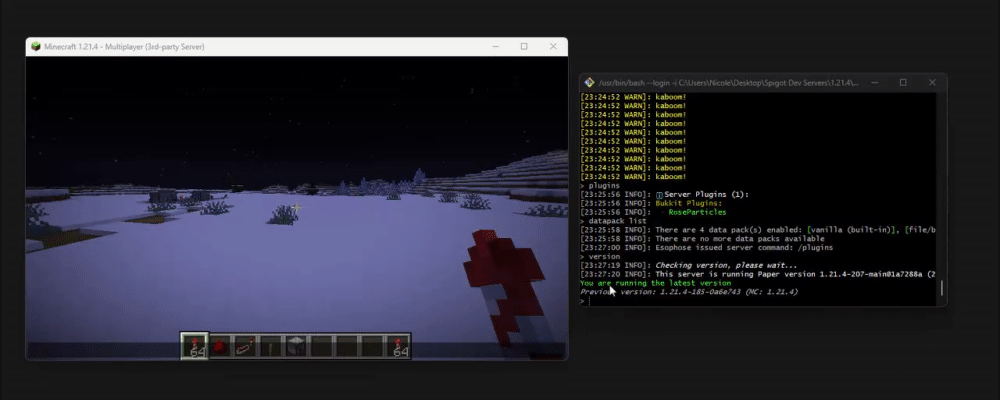Click the yellow crosshair in the game view
This screenshot has width=1000, height=400.
coord(297,208)
